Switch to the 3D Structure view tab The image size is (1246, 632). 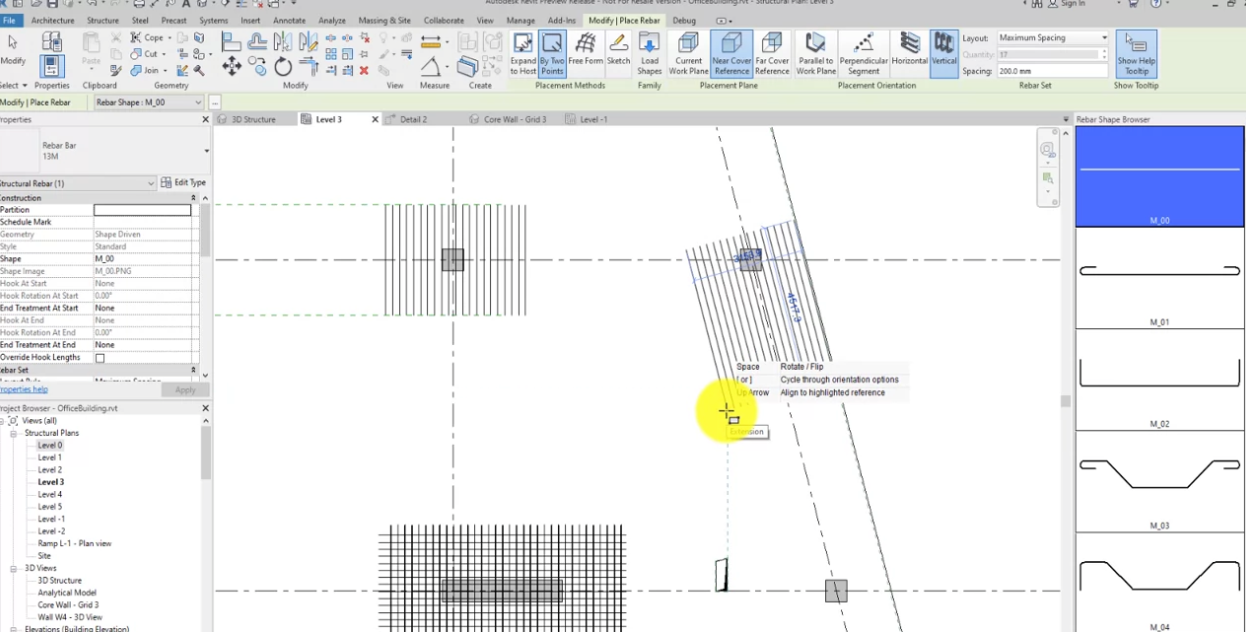(x=253, y=119)
